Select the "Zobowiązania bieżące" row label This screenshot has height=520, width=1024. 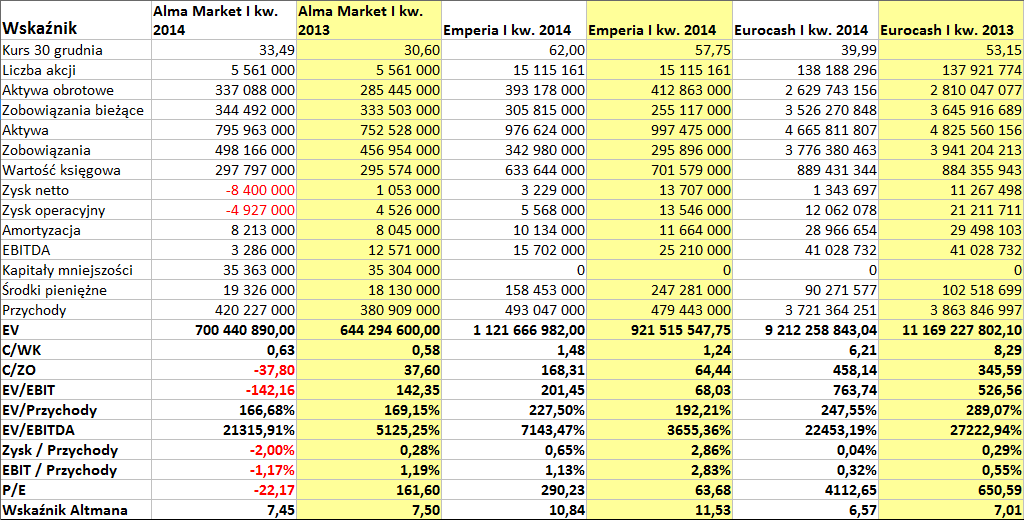point(73,110)
